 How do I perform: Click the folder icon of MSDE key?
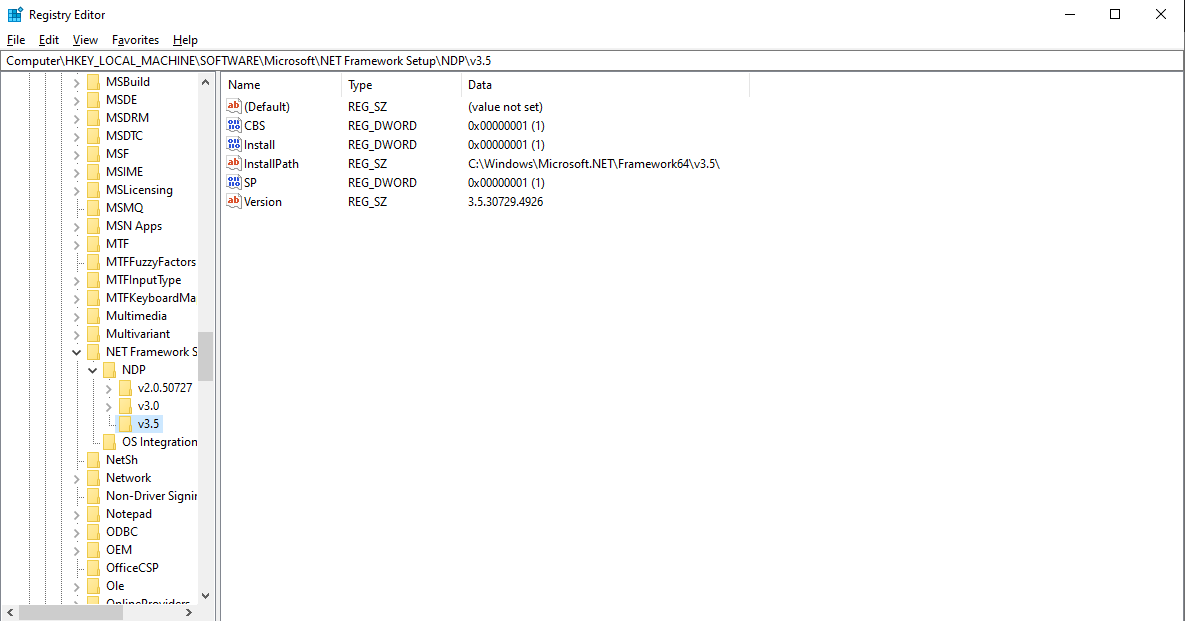(x=94, y=100)
